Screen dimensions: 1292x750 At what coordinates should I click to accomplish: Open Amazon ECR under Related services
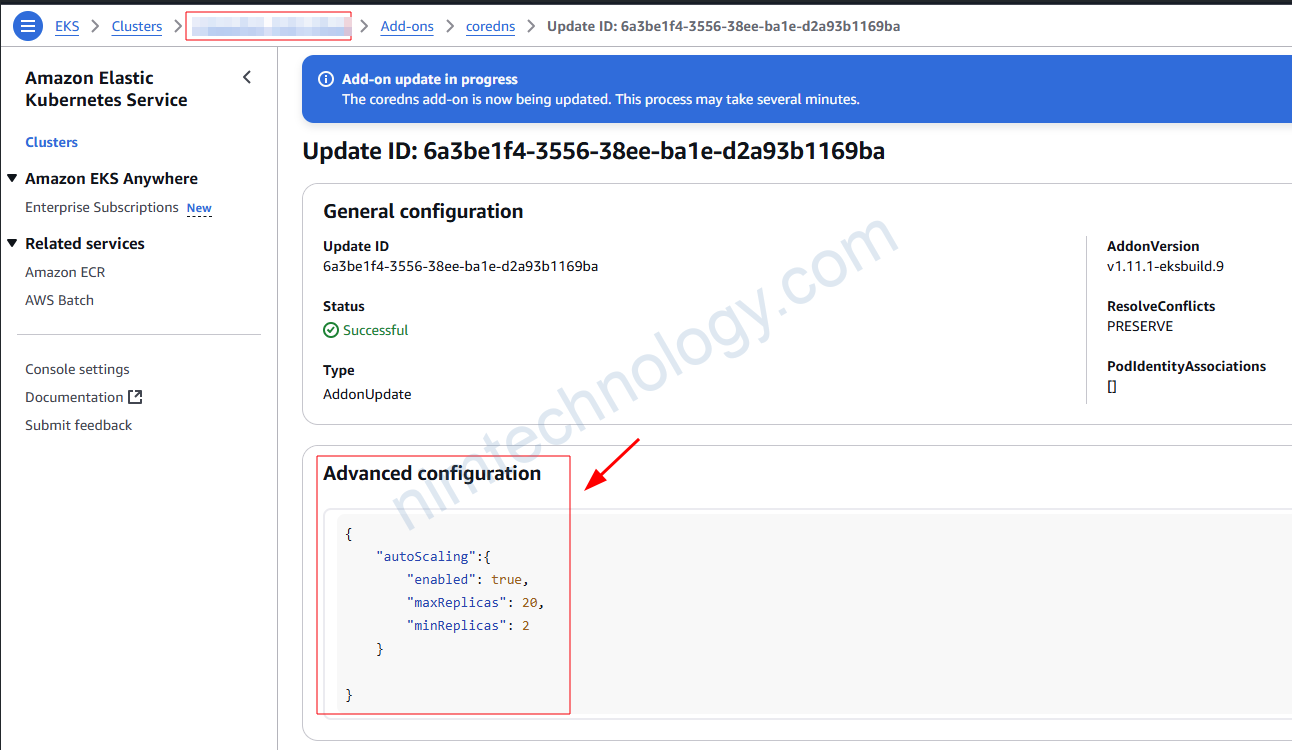point(65,272)
